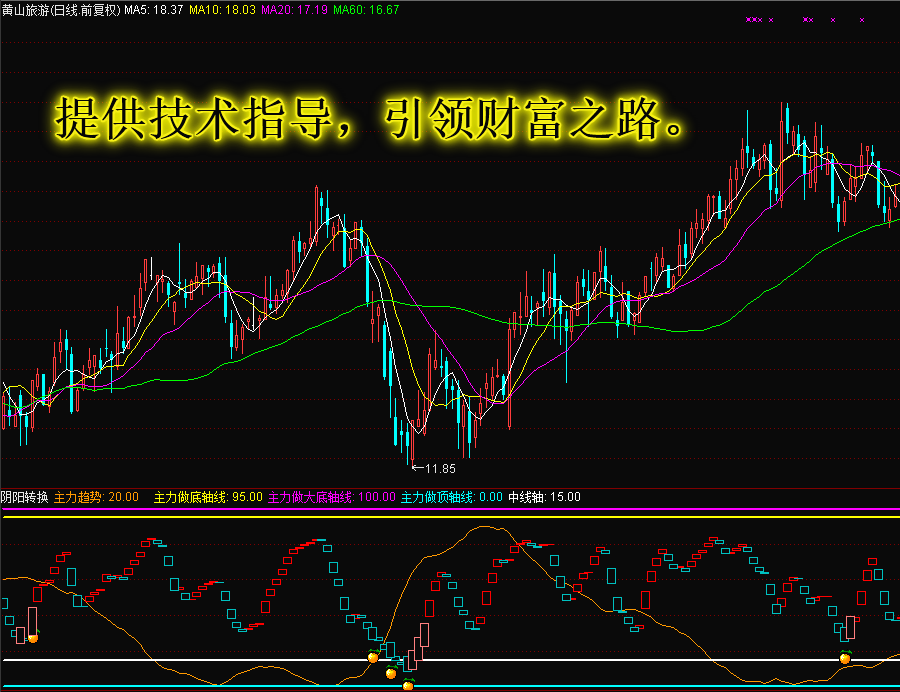Screen dimensions: 900x692
Task: Select the yellow horizontal axis line in indicator panel
Action: 450,517
